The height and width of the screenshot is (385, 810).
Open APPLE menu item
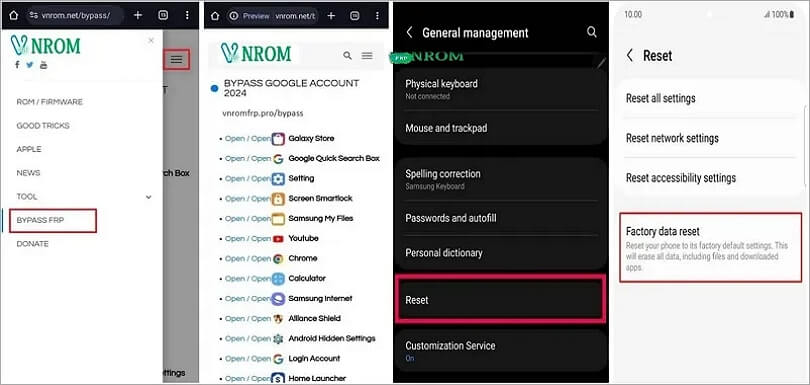point(29,149)
